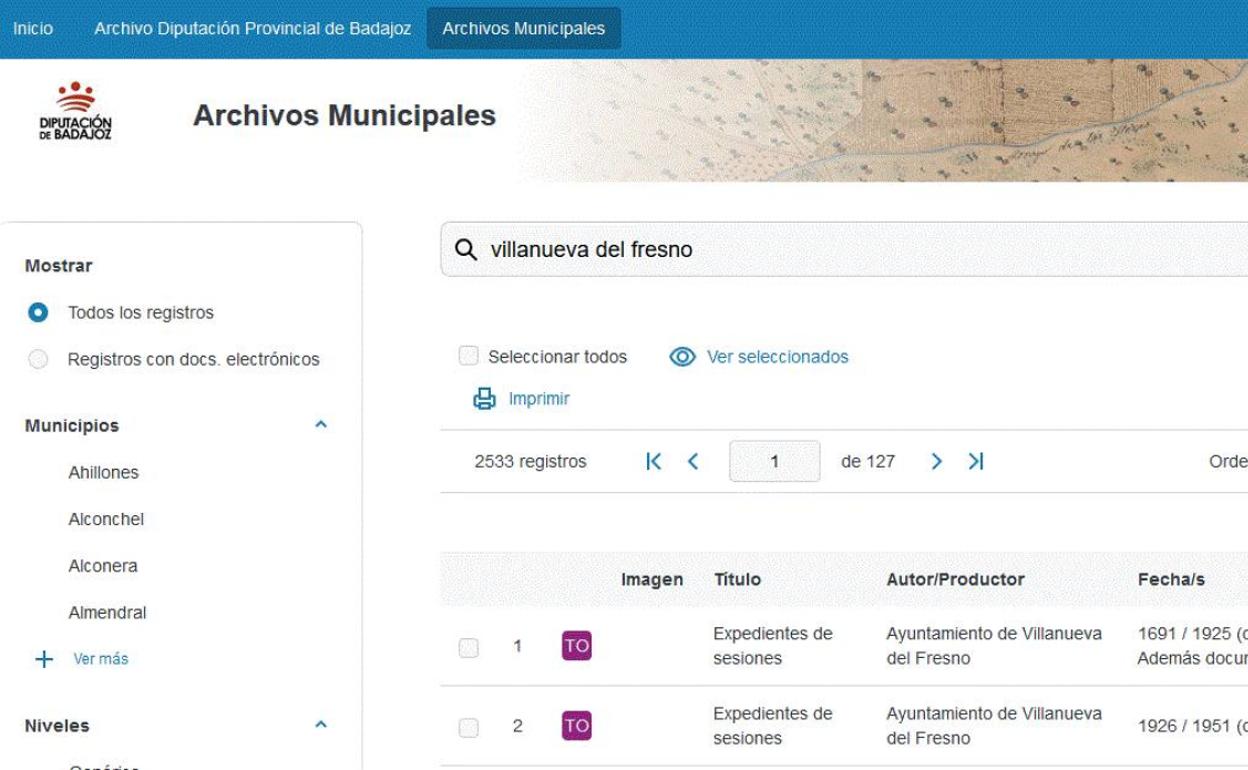Click the eye icon for Ver seleccionados

click(x=682, y=357)
